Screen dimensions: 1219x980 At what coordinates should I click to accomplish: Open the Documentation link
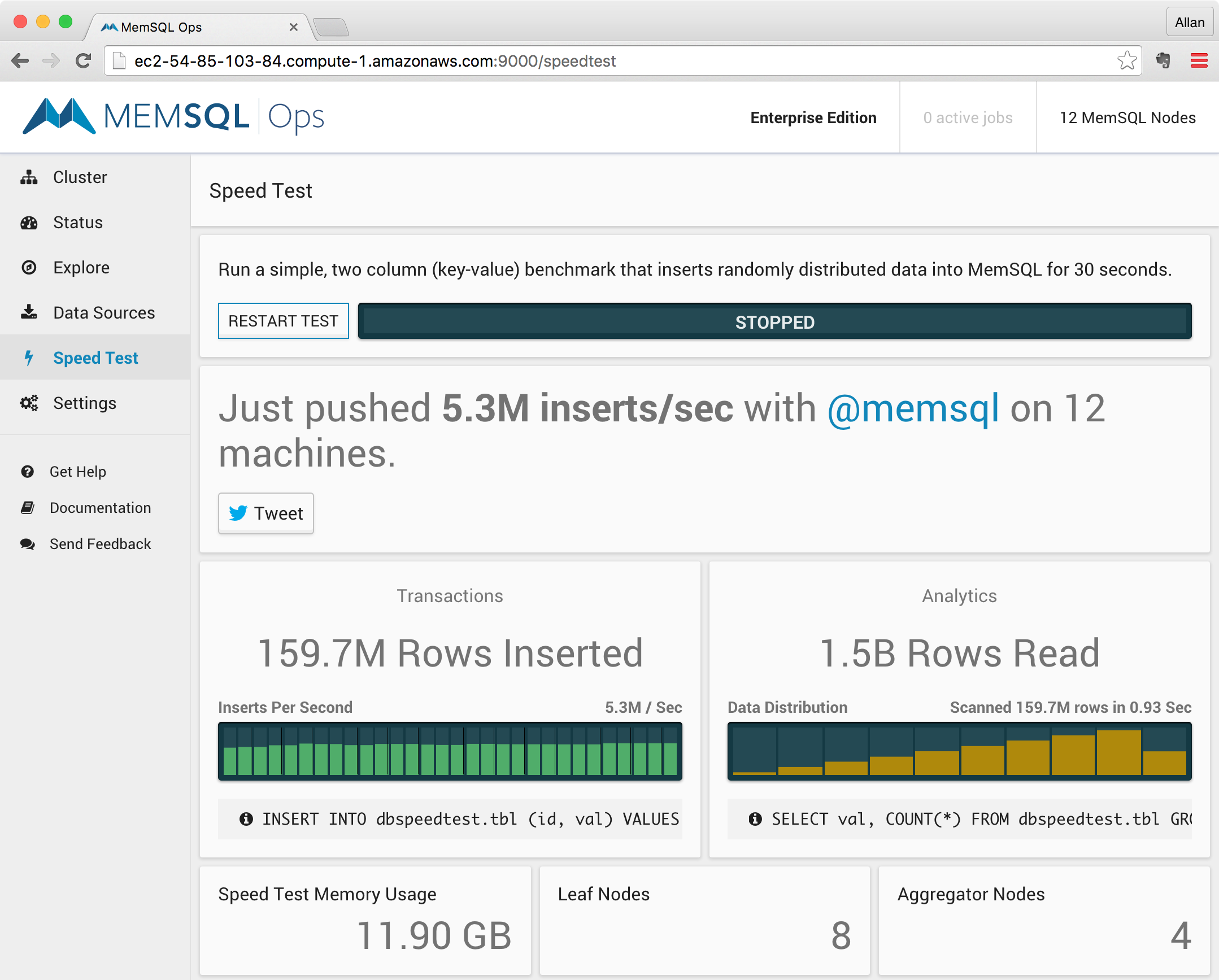tap(100, 507)
